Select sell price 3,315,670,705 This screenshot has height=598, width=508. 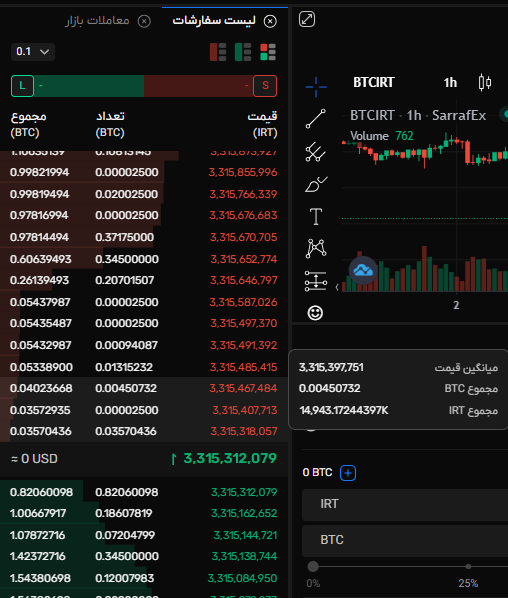tap(244, 237)
